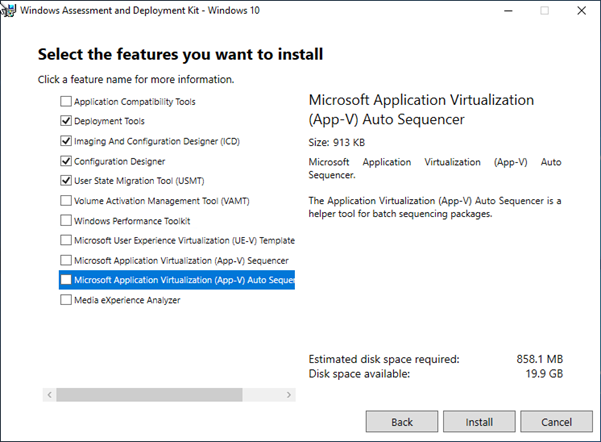Uncheck User State Migration Tool (USMT) checkbox
This screenshot has height=442, width=601.
pos(66,181)
